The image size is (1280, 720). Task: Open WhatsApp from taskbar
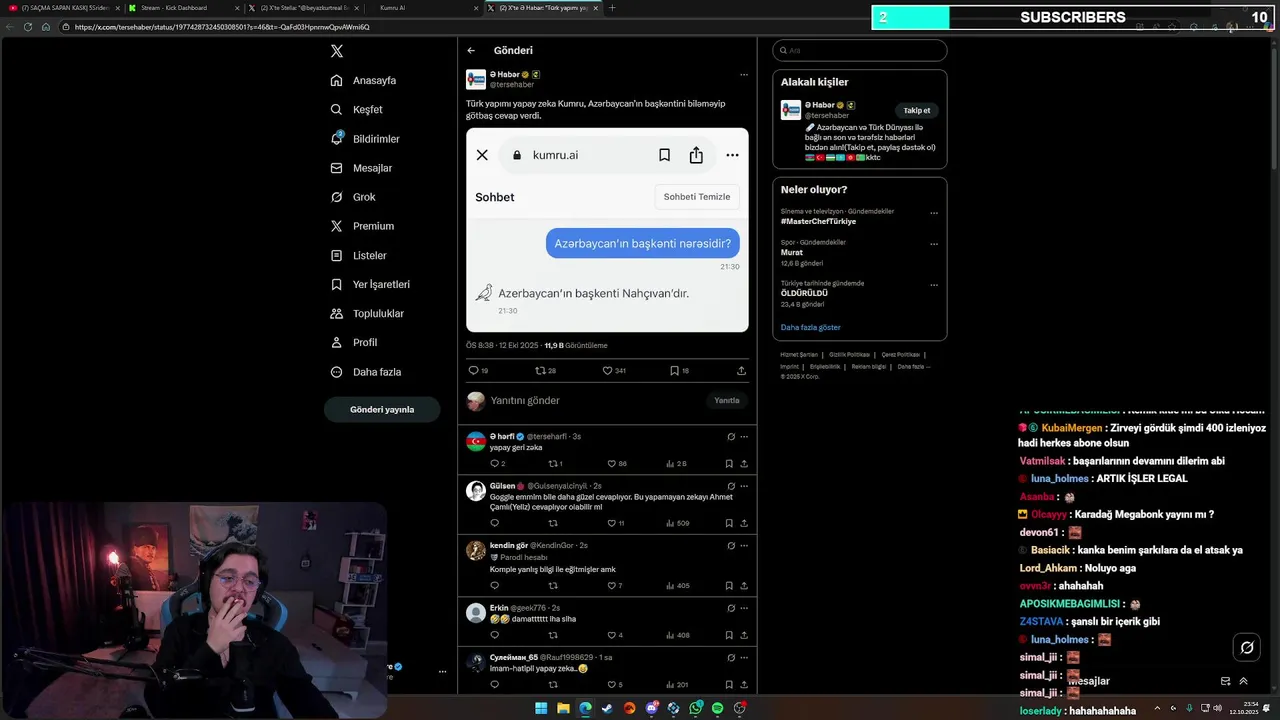695,708
